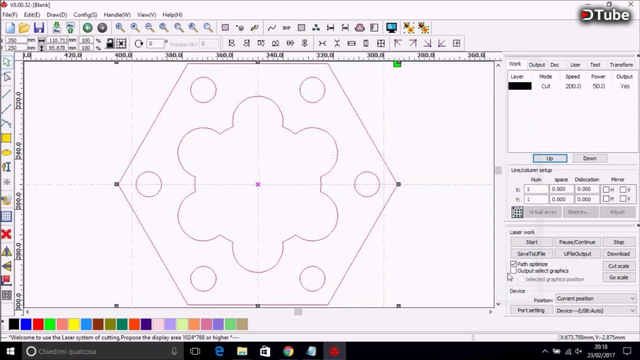Select the Ellipse draw tool
The height and width of the screenshot is (360, 640).
[7, 153]
